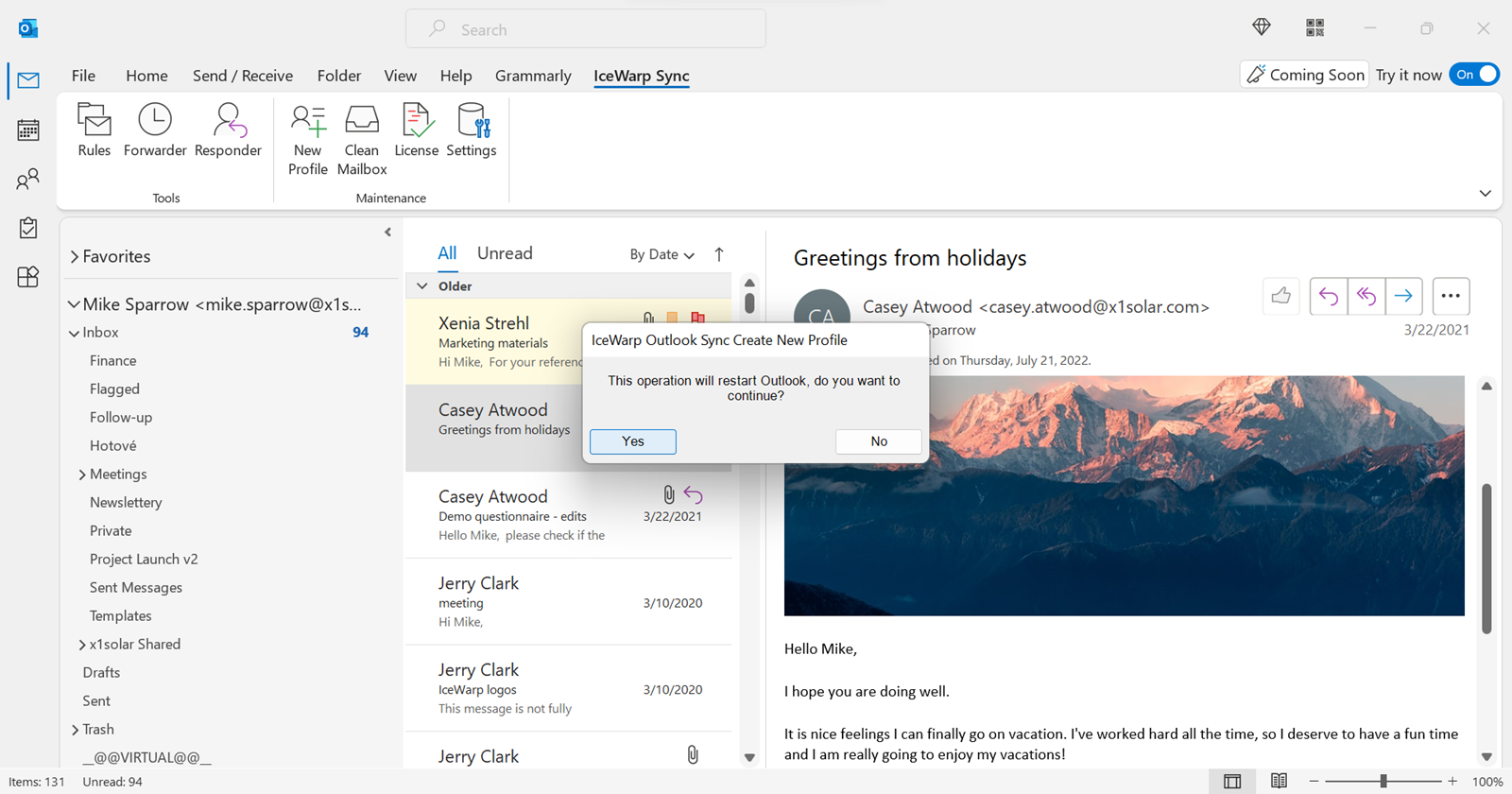Viewport: 1512px width, 794px height.
Task: Open the Responder tool
Action: click(x=228, y=130)
